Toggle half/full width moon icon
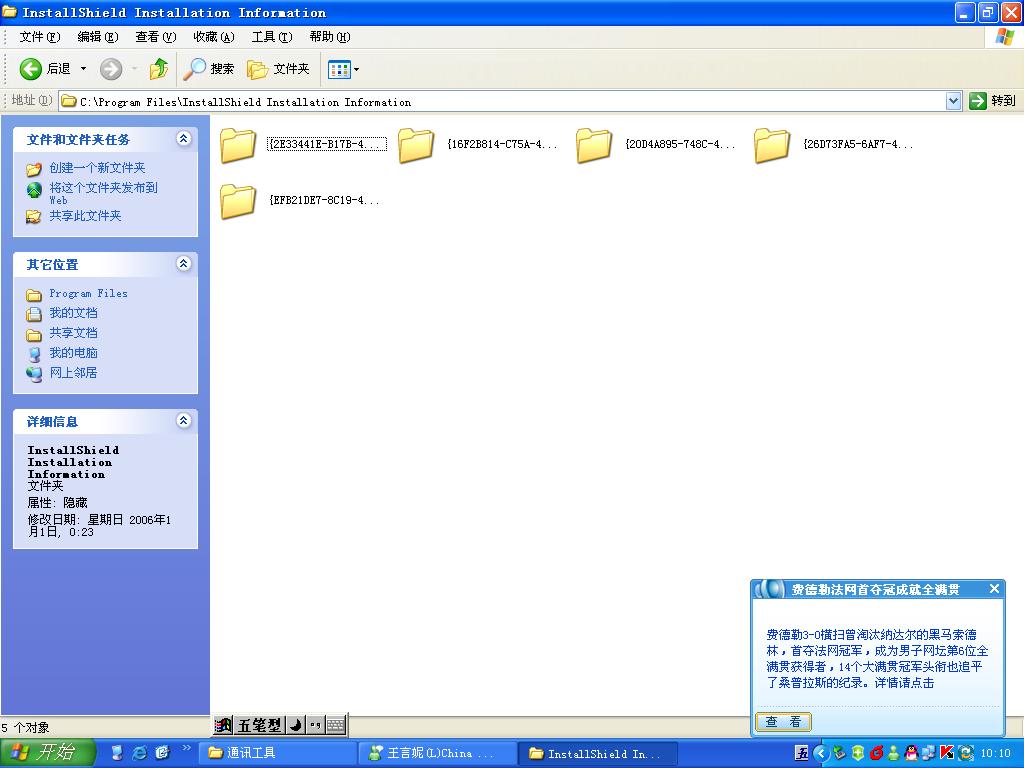Image resolution: width=1024 pixels, height=768 pixels. [x=296, y=725]
